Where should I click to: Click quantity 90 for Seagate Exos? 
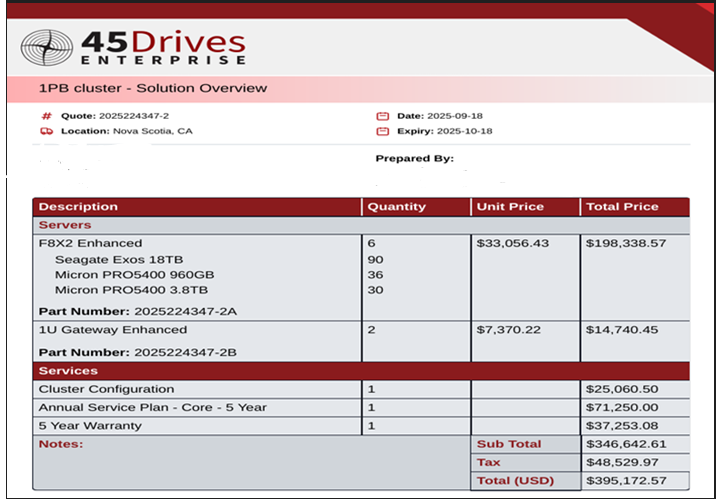click(x=375, y=260)
